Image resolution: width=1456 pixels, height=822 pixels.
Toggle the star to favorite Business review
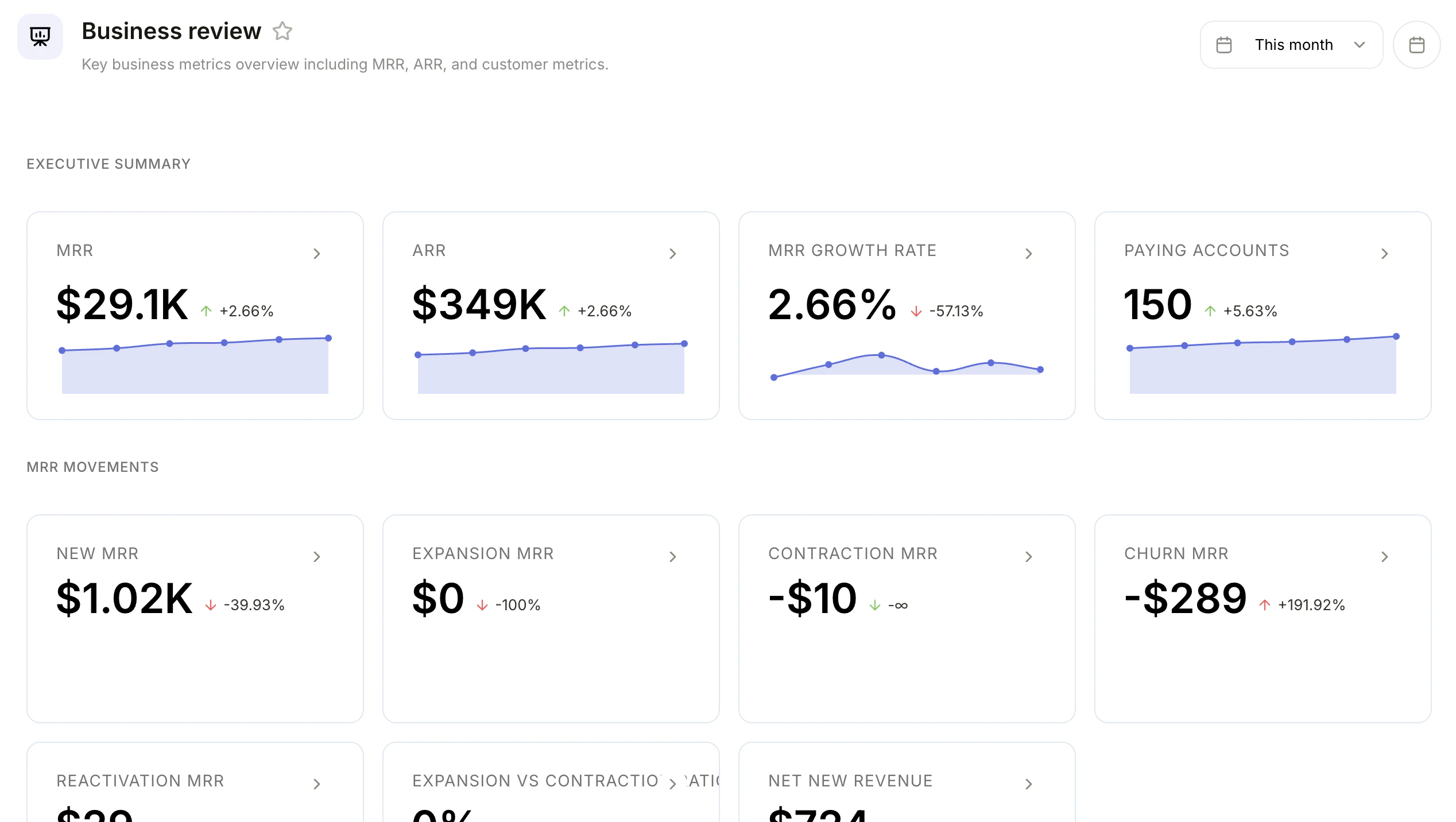(283, 31)
